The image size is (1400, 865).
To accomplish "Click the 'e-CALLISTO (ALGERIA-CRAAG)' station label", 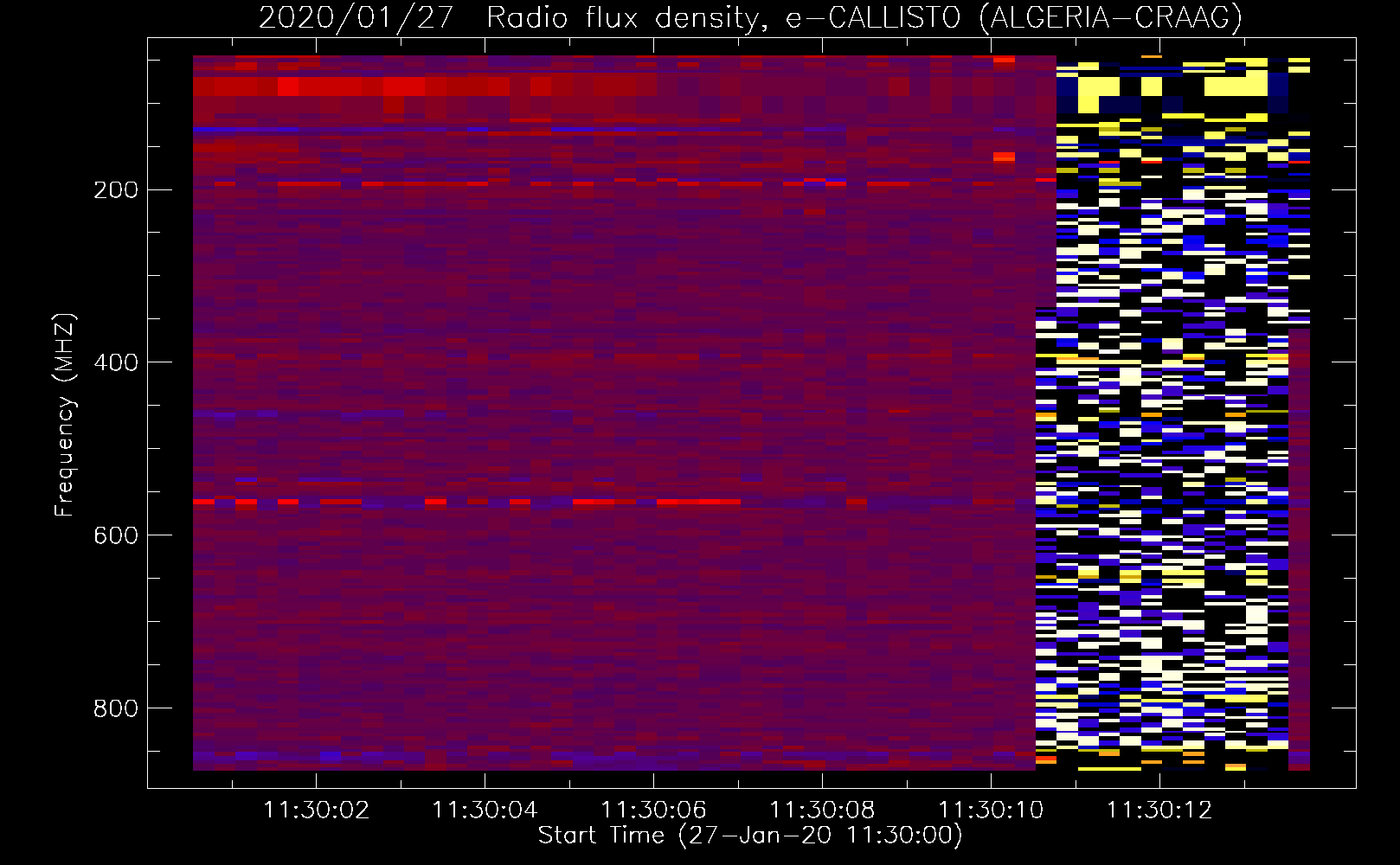I will [1014, 18].
